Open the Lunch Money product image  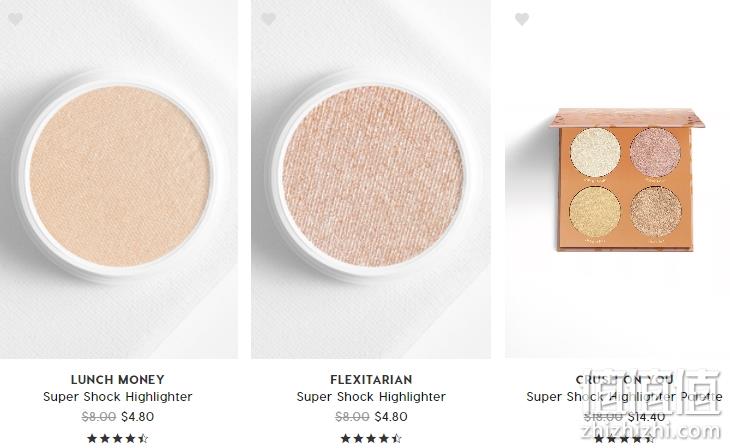[x=119, y=179]
